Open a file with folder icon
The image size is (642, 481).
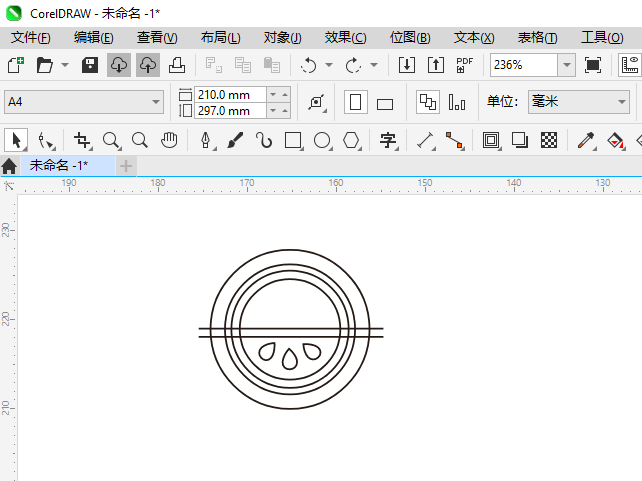click(45, 65)
